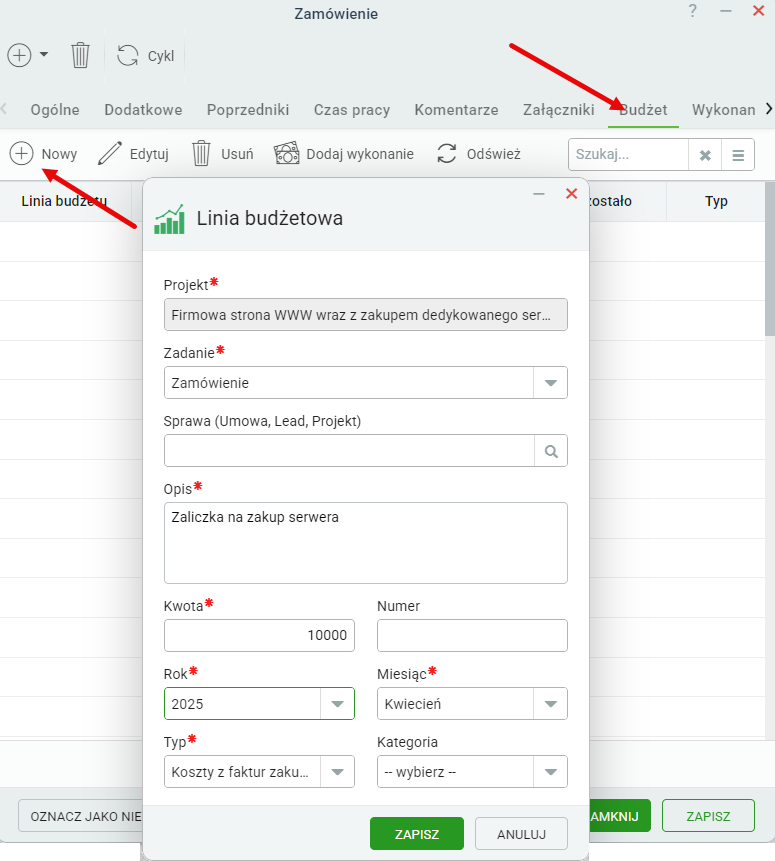This screenshot has height=861, width=775.
Task: Switch to the Ogólne tab
Action: (55, 110)
